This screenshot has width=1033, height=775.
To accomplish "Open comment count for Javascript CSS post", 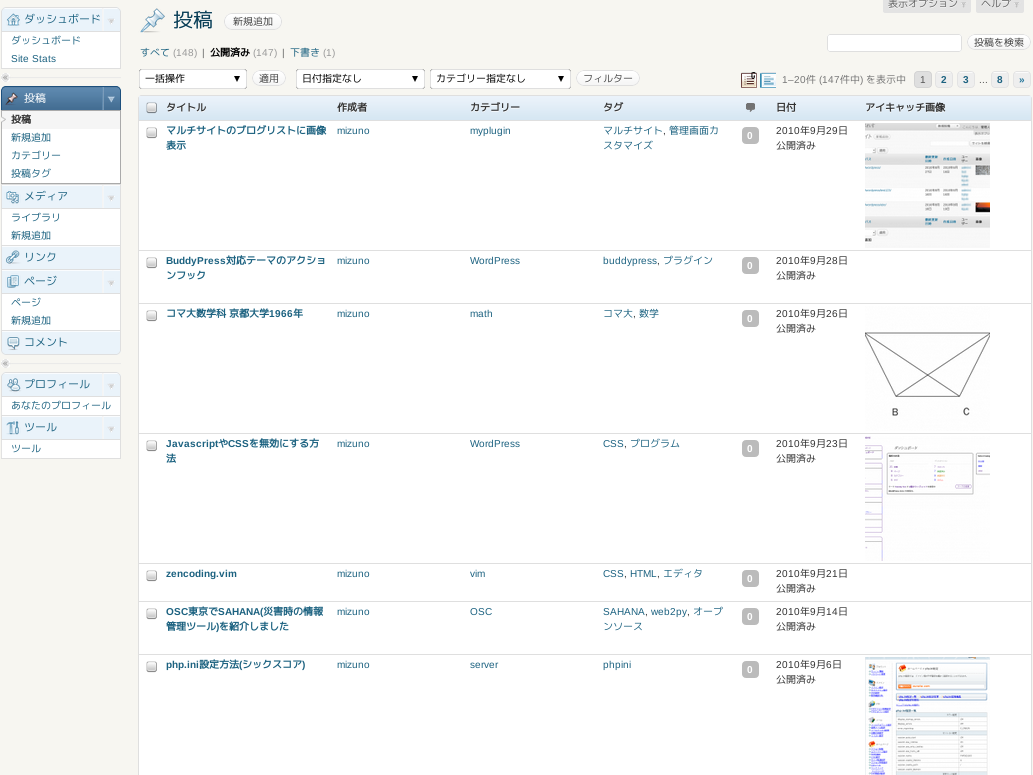I will click(750, 449).
